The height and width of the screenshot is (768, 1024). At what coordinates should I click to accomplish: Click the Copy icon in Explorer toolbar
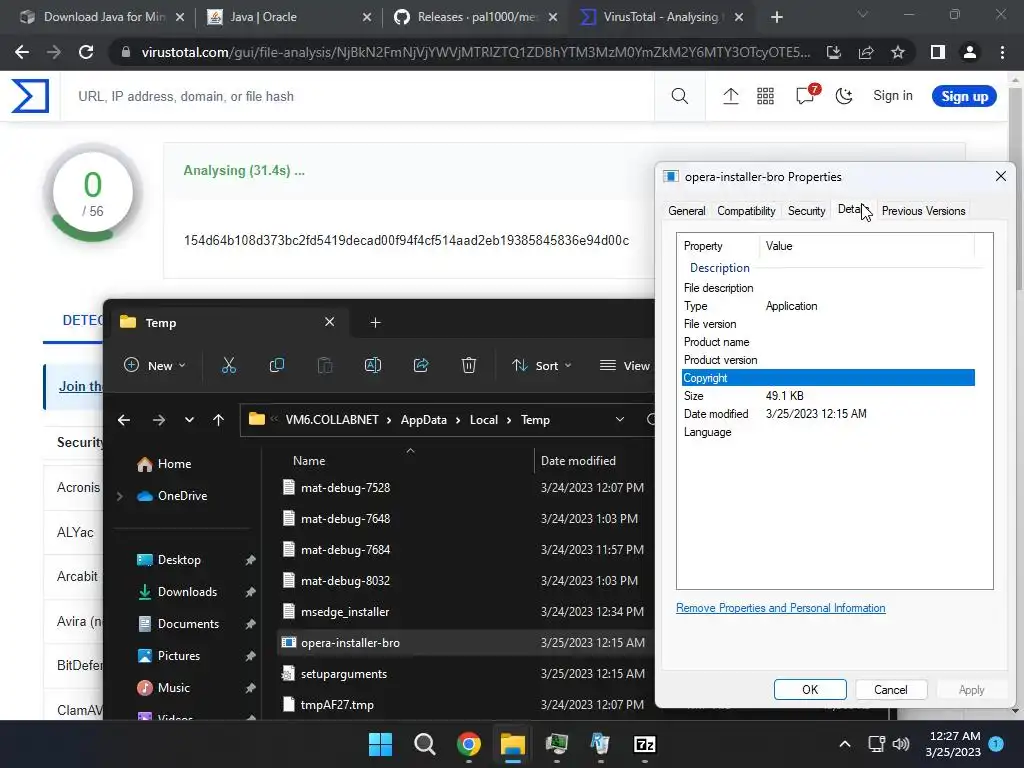[277, 365]
